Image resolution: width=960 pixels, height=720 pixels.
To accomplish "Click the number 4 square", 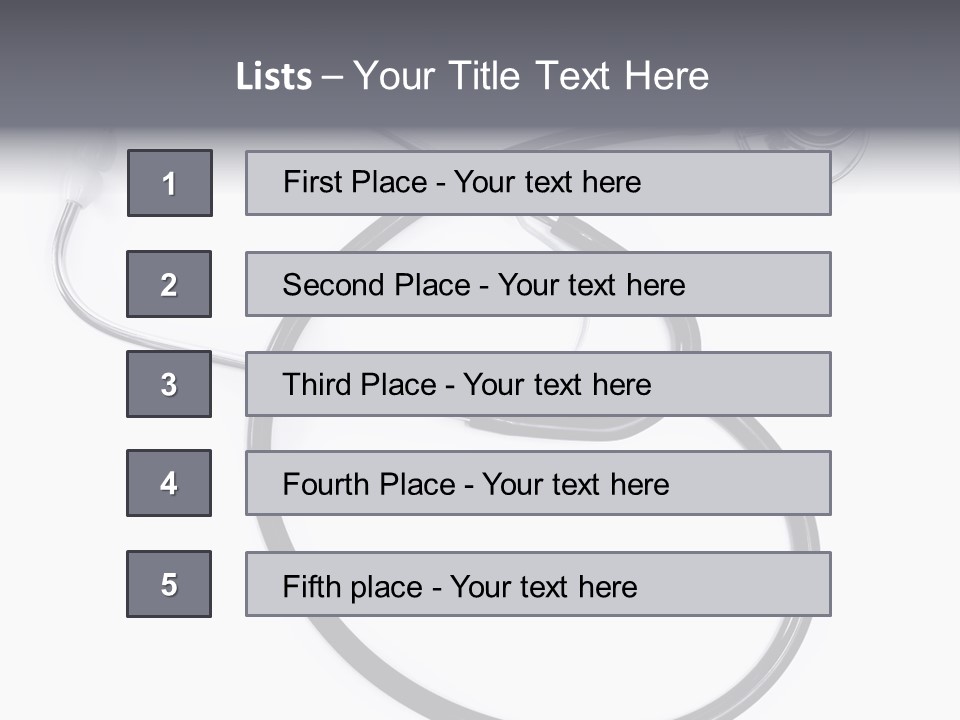I will 169,483.
